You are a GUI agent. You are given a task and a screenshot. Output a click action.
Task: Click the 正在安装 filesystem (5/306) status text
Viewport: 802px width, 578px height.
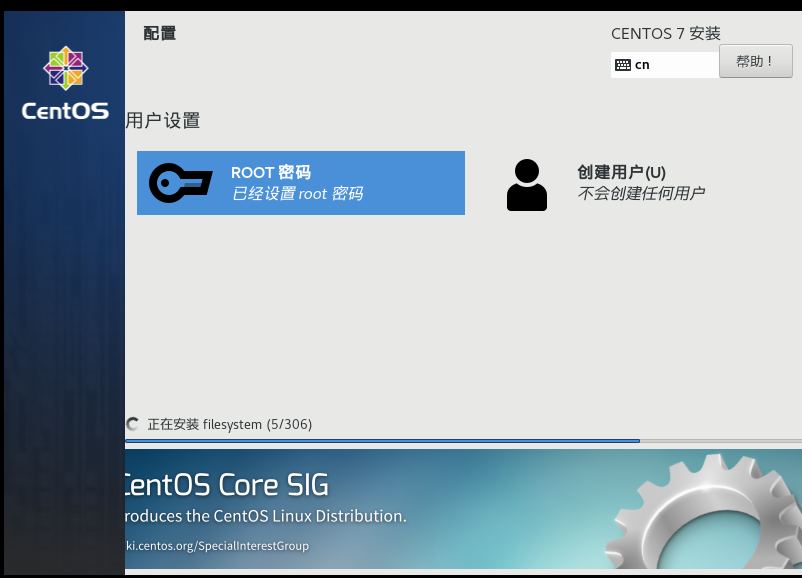(x=230, y=424)
